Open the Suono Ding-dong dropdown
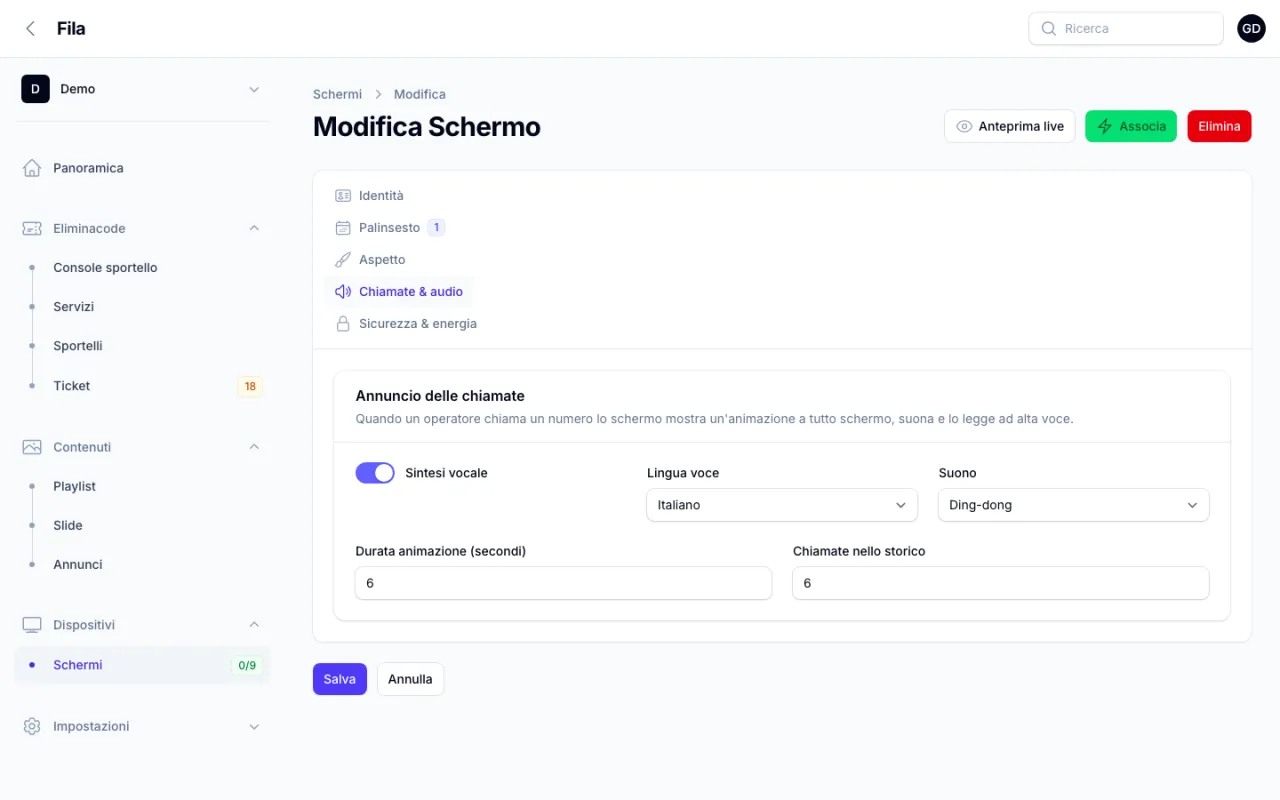 coord(1073,505)
